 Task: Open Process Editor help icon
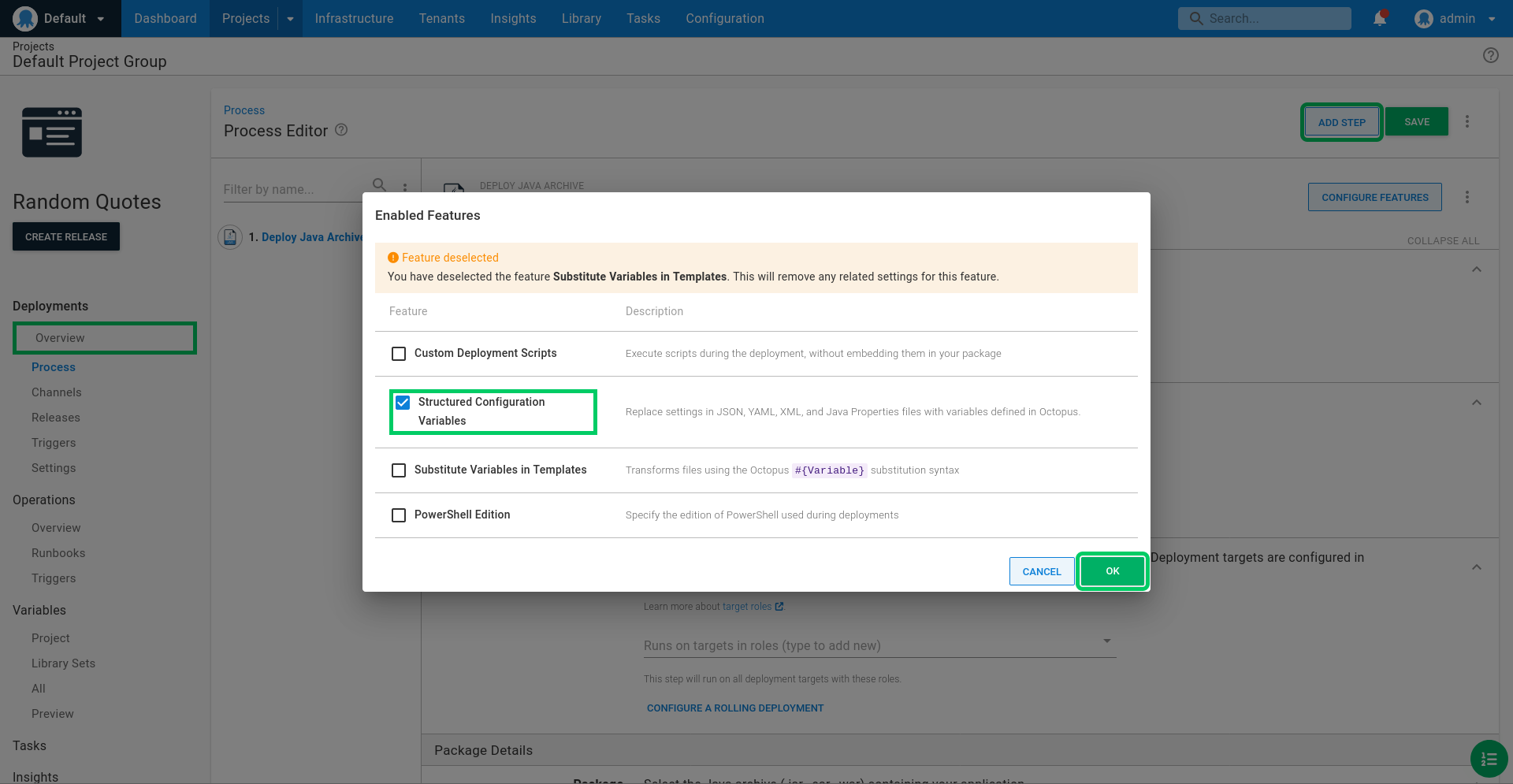click(x=341, y=130)
